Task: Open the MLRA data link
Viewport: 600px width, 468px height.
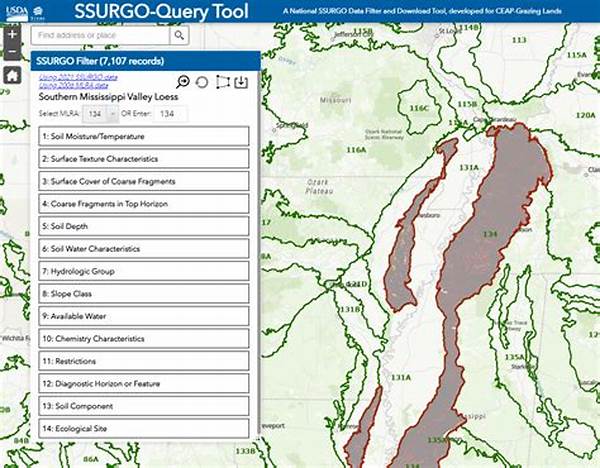Action: point(73,85)
